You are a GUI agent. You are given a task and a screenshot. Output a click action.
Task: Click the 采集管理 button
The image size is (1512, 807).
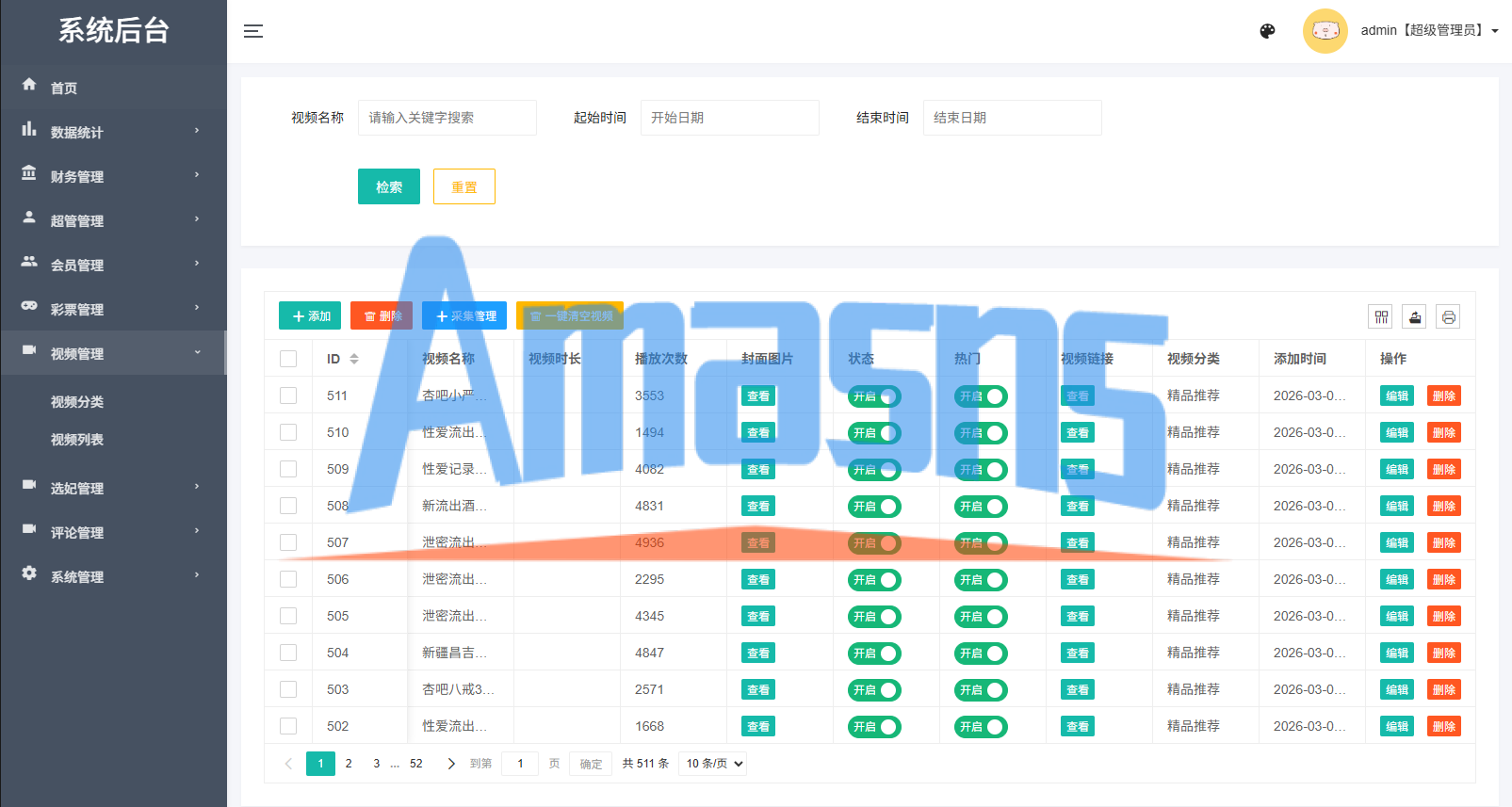click(x=464, y=315)
